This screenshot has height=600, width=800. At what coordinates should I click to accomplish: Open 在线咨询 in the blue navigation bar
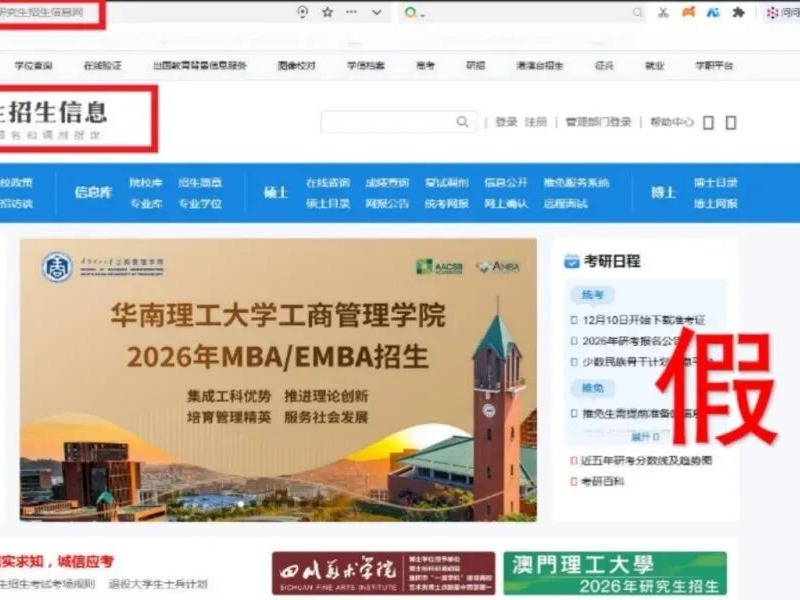pos(328,182)
